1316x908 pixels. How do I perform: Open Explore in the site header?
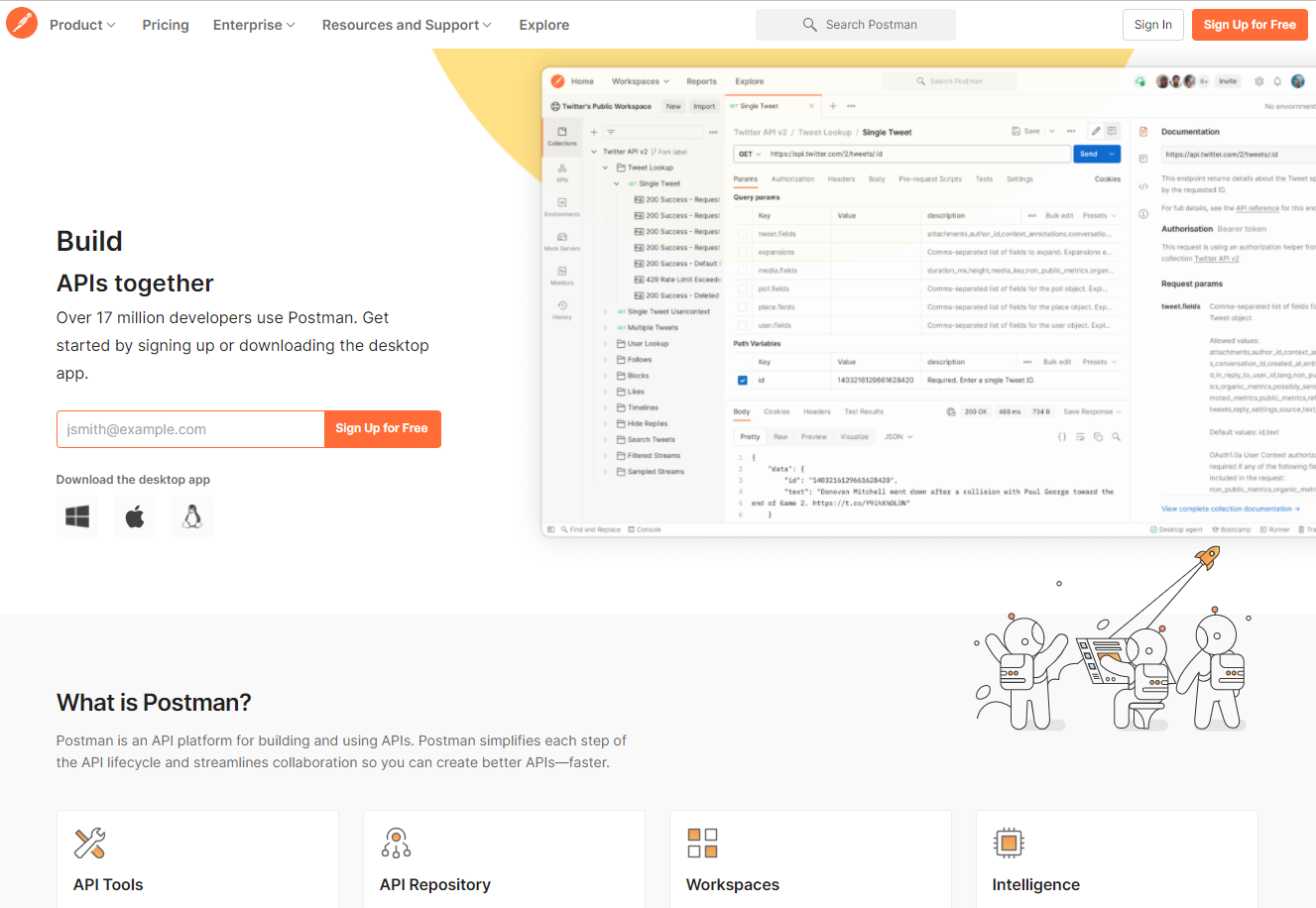[544, 25]
